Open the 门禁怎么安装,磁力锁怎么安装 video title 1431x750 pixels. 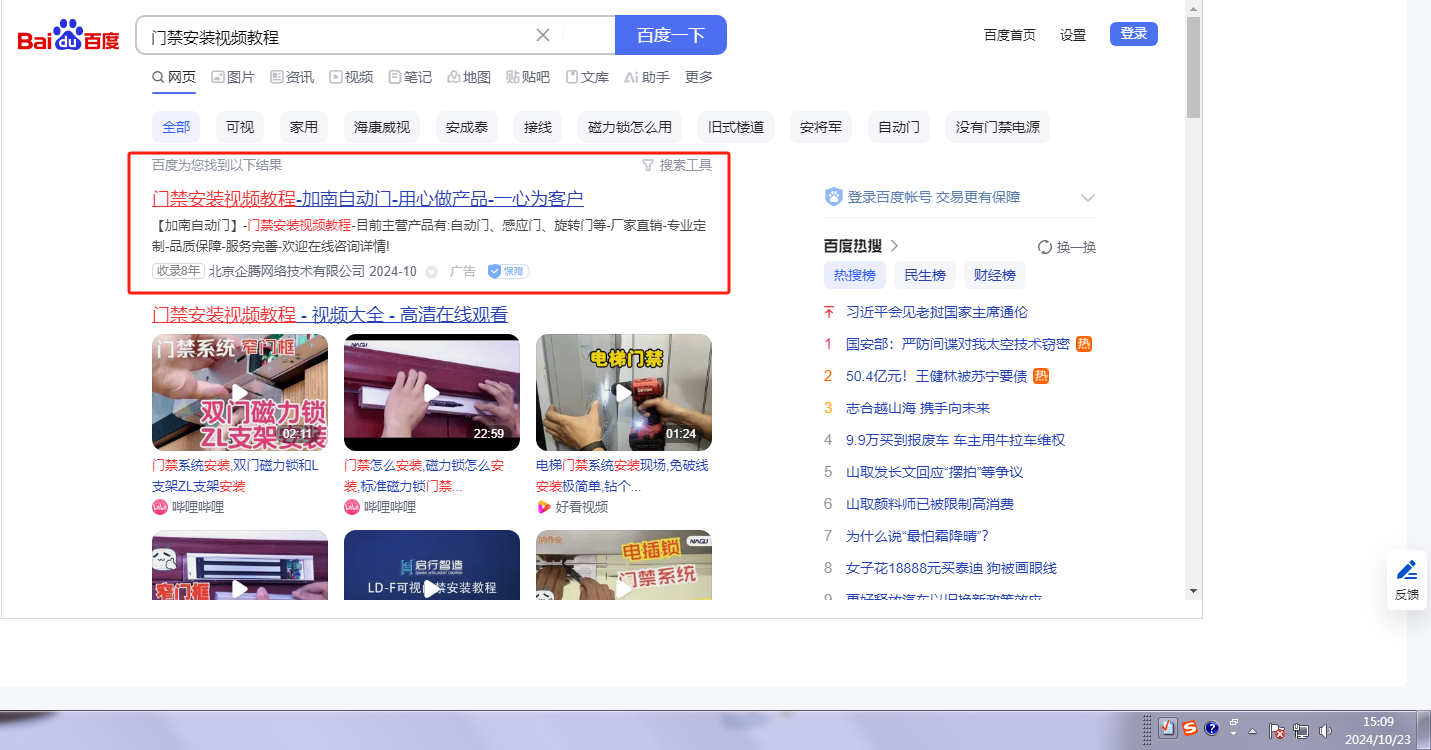click(x=424, y=475)
